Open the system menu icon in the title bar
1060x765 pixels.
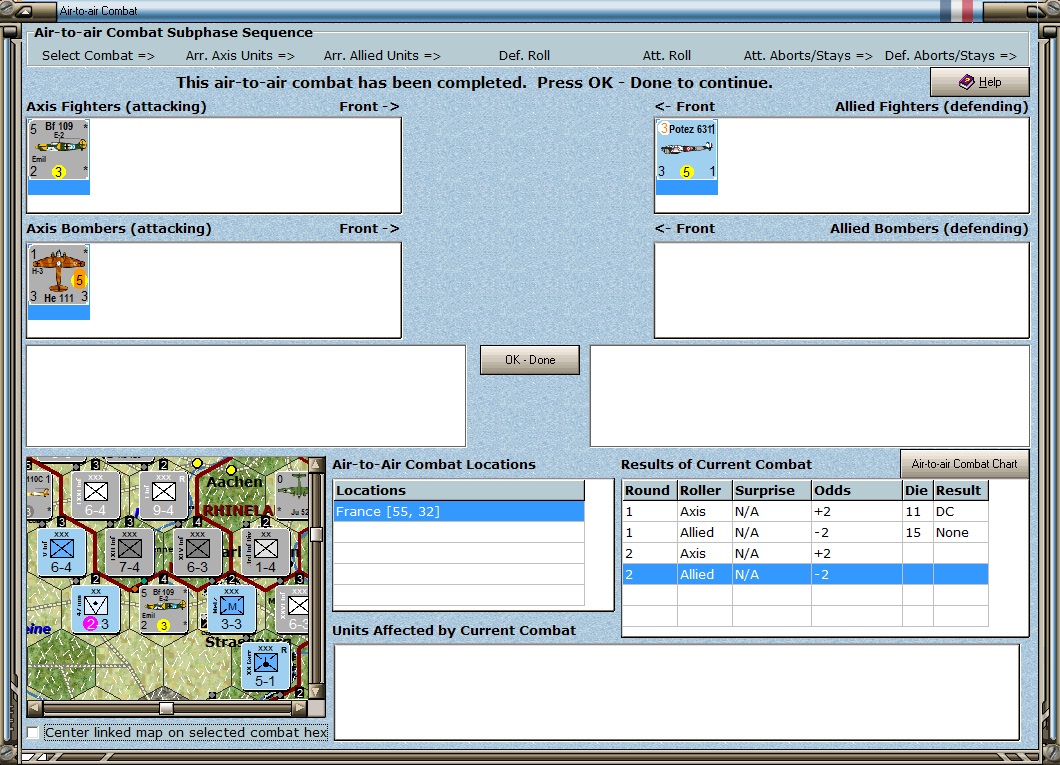tap(24, 11)
